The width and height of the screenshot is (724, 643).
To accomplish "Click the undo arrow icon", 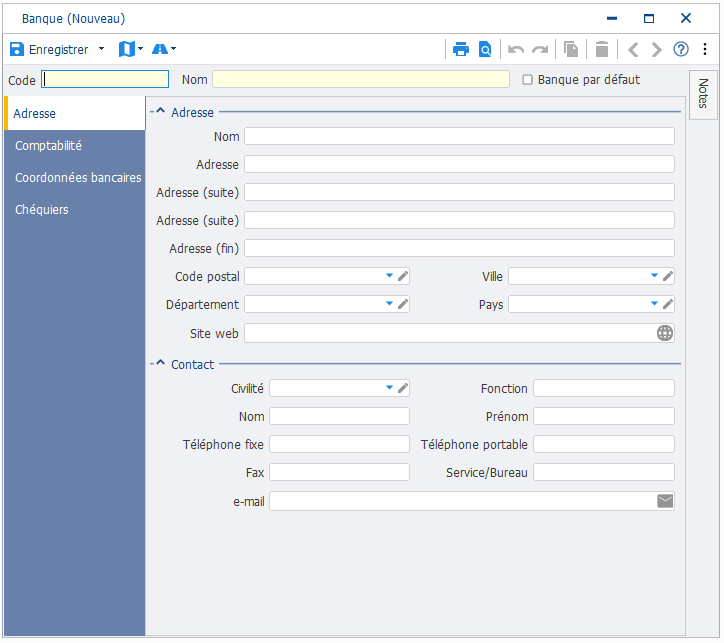I will click(516, 49).
